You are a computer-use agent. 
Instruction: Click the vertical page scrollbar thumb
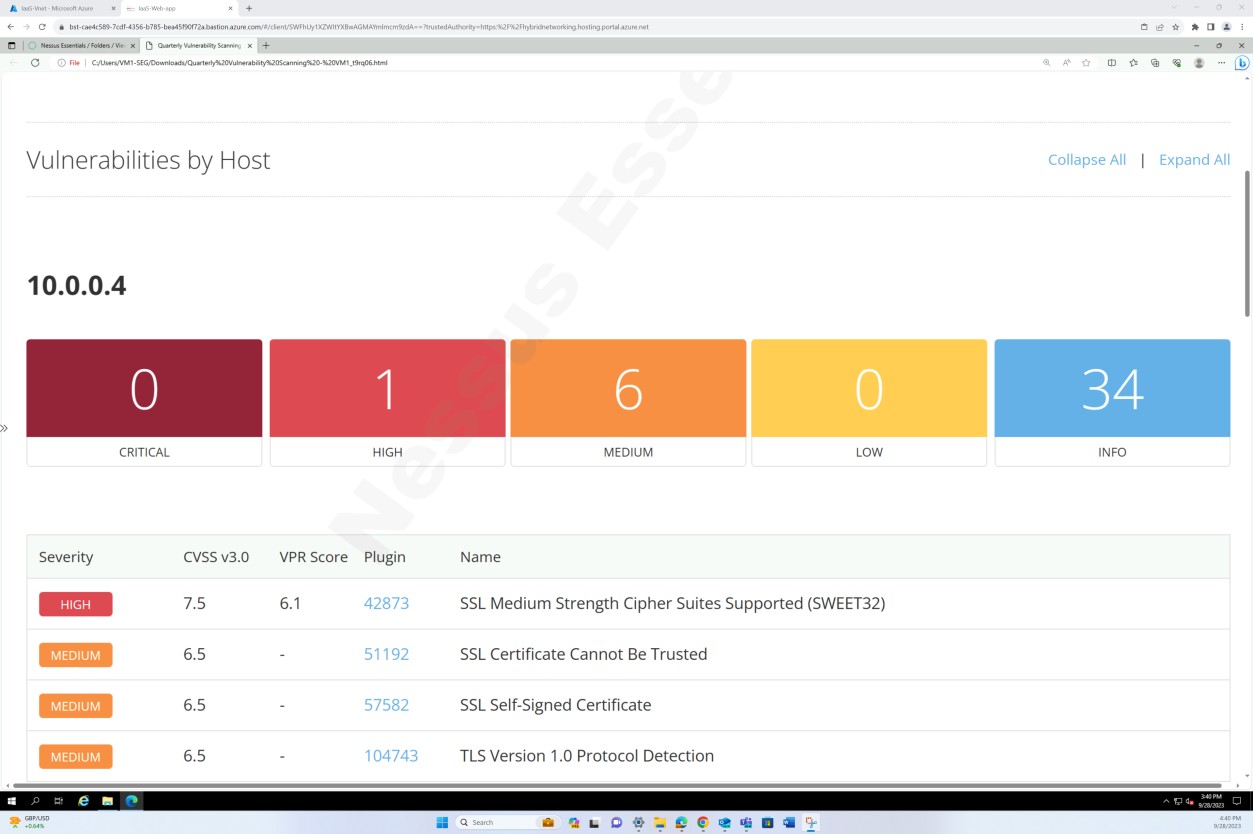pyautogui.click(x=1247, y=243)
